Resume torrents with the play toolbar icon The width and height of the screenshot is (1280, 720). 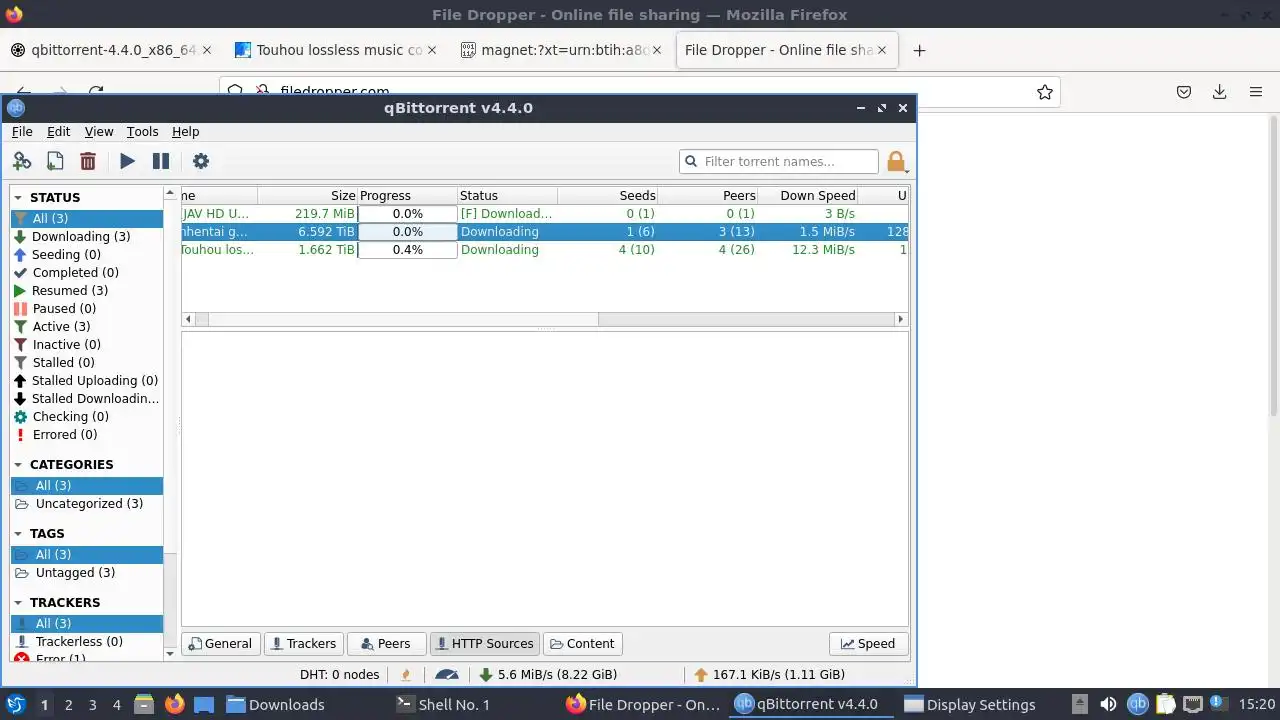[x=127, y=161]
